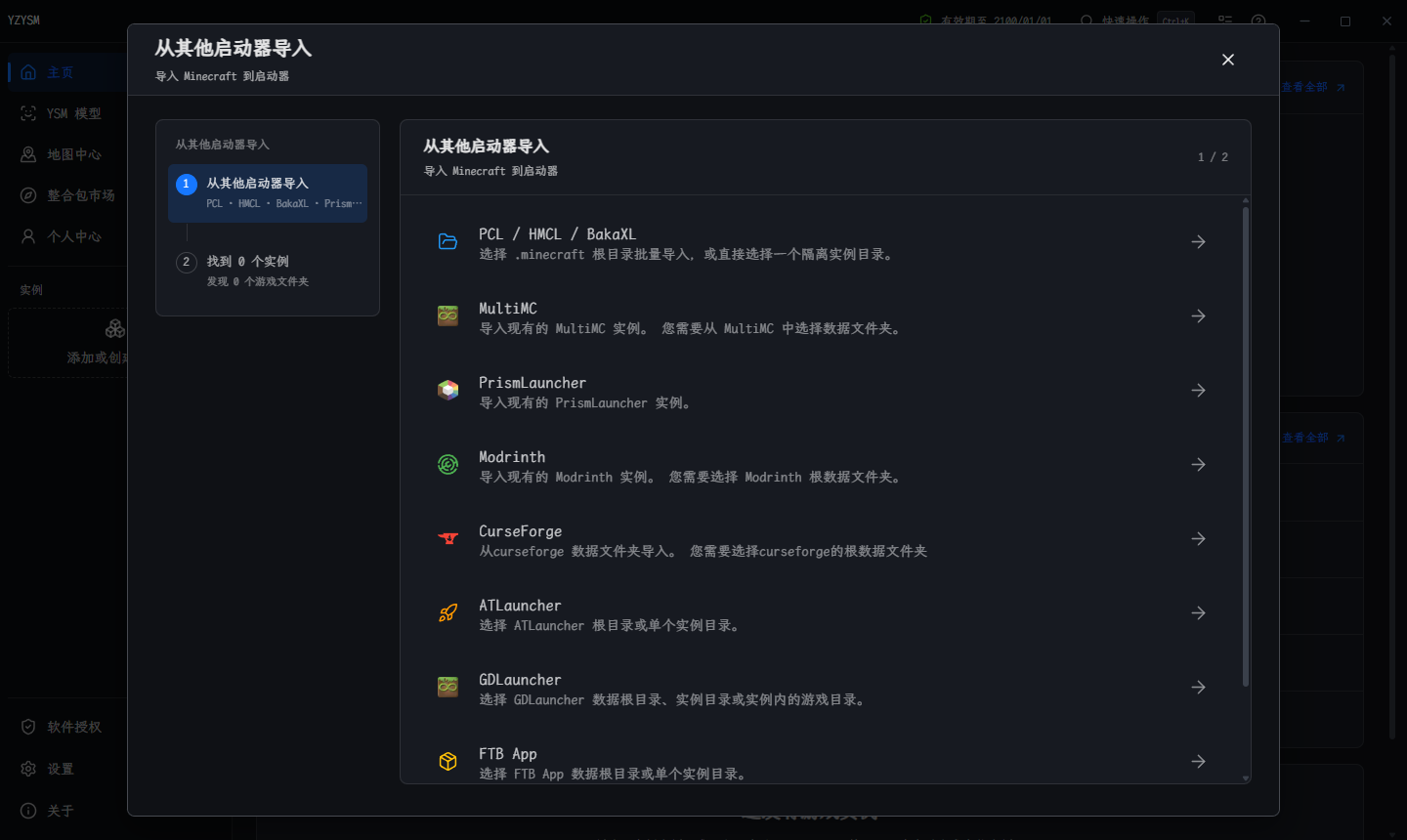Choose the GDLauncher import option

(x=822, y=688)
